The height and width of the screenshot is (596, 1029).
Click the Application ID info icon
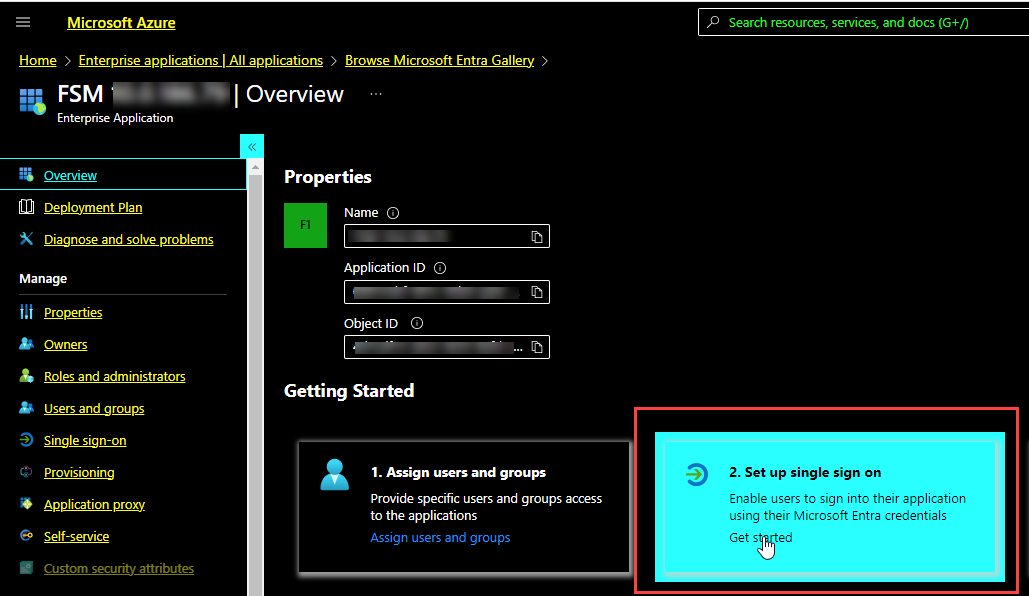click(440, 268)
